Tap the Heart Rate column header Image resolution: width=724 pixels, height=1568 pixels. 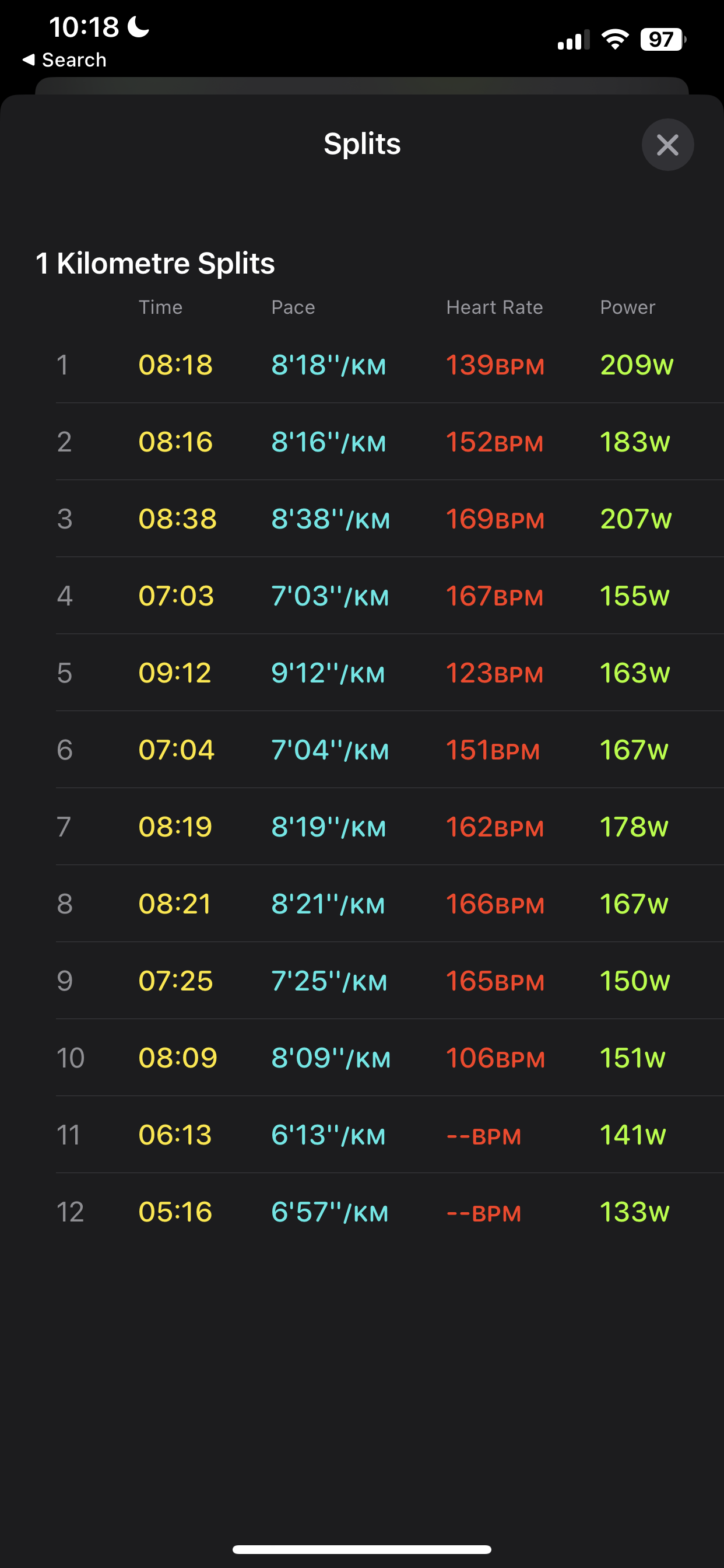(x=494, y=307)
